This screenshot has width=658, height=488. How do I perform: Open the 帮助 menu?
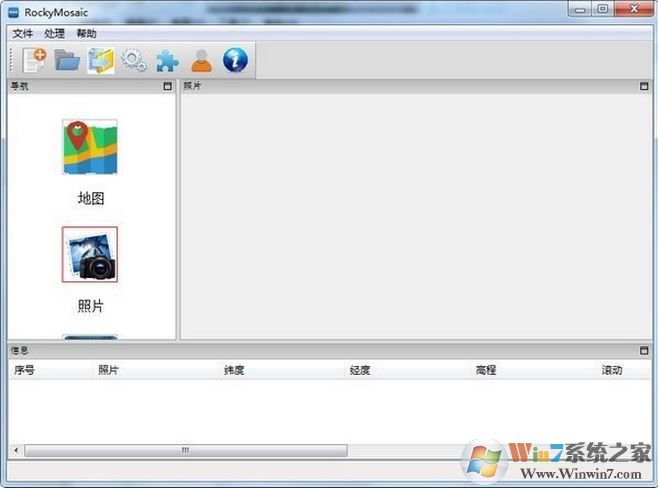86,34
